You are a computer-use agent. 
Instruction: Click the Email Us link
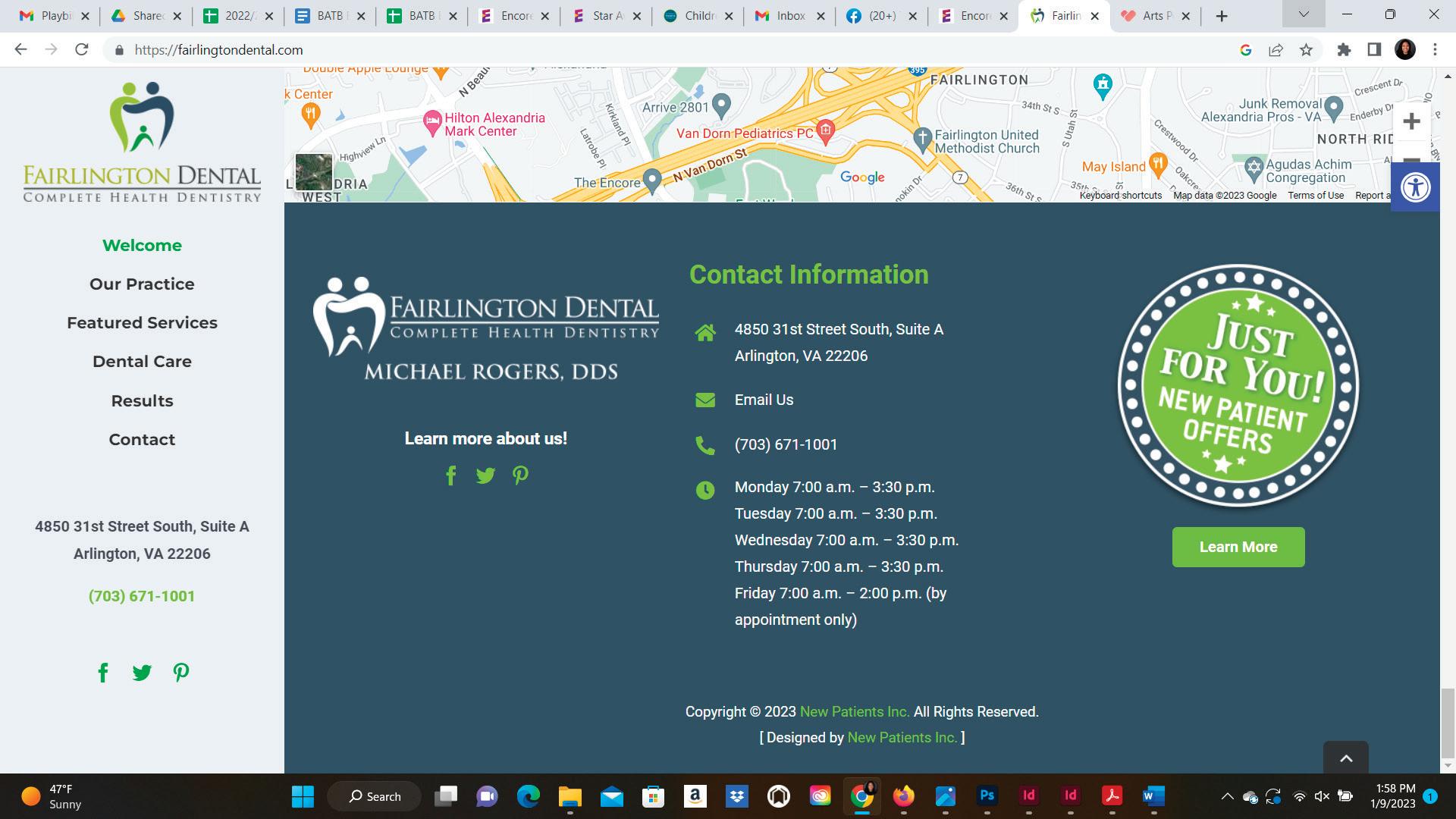[x=764, y=400]
